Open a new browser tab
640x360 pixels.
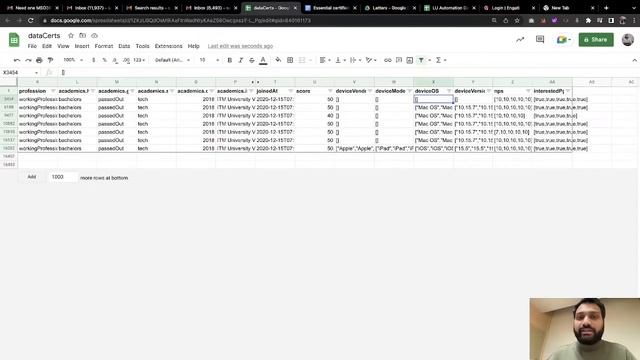pos(606,8)
